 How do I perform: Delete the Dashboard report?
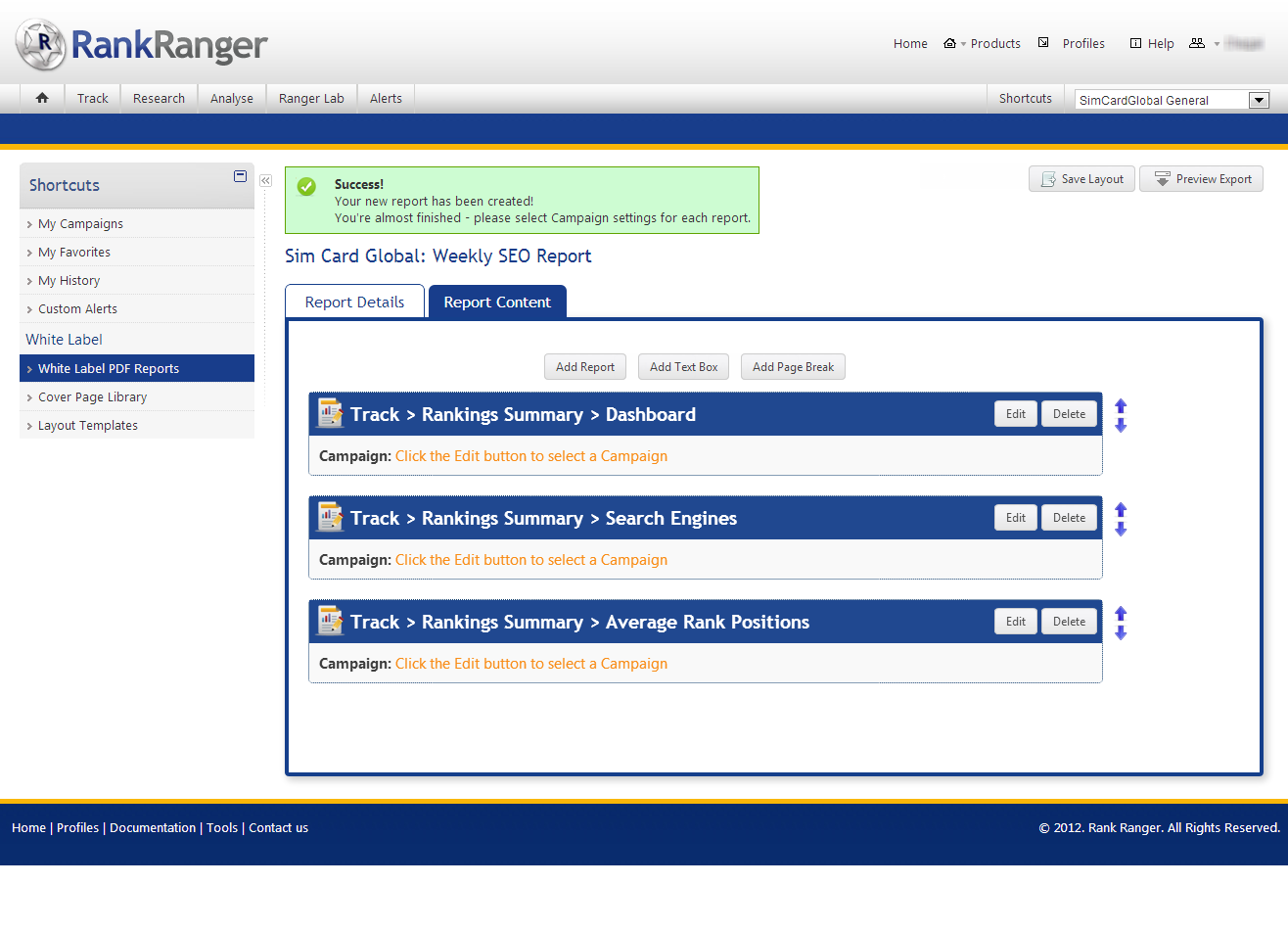(x=1069, y=414)
